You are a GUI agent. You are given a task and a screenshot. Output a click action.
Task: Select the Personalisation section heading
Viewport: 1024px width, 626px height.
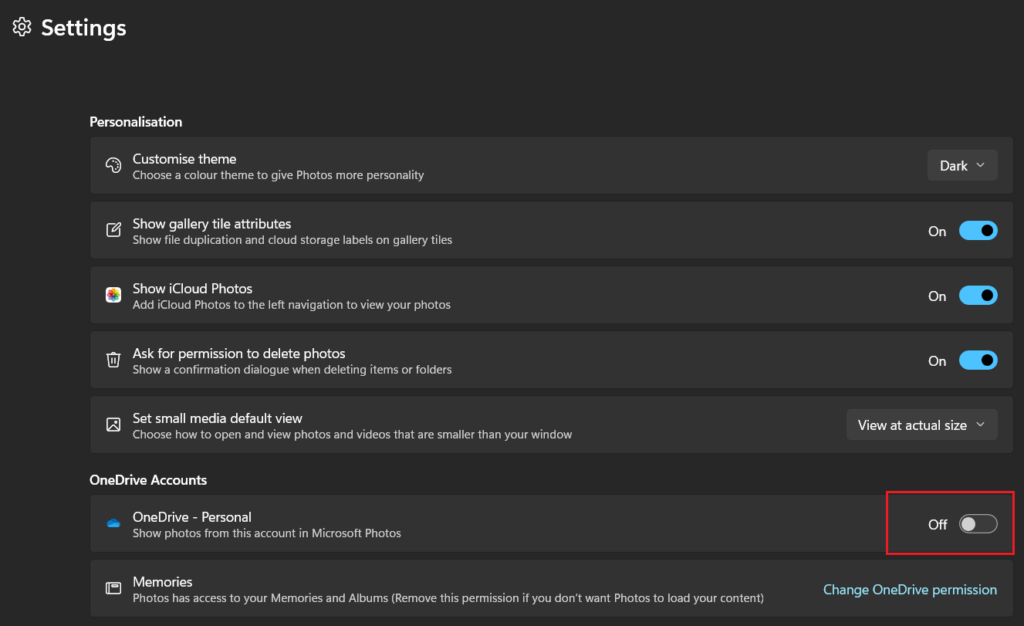click(x=136, y=121)
